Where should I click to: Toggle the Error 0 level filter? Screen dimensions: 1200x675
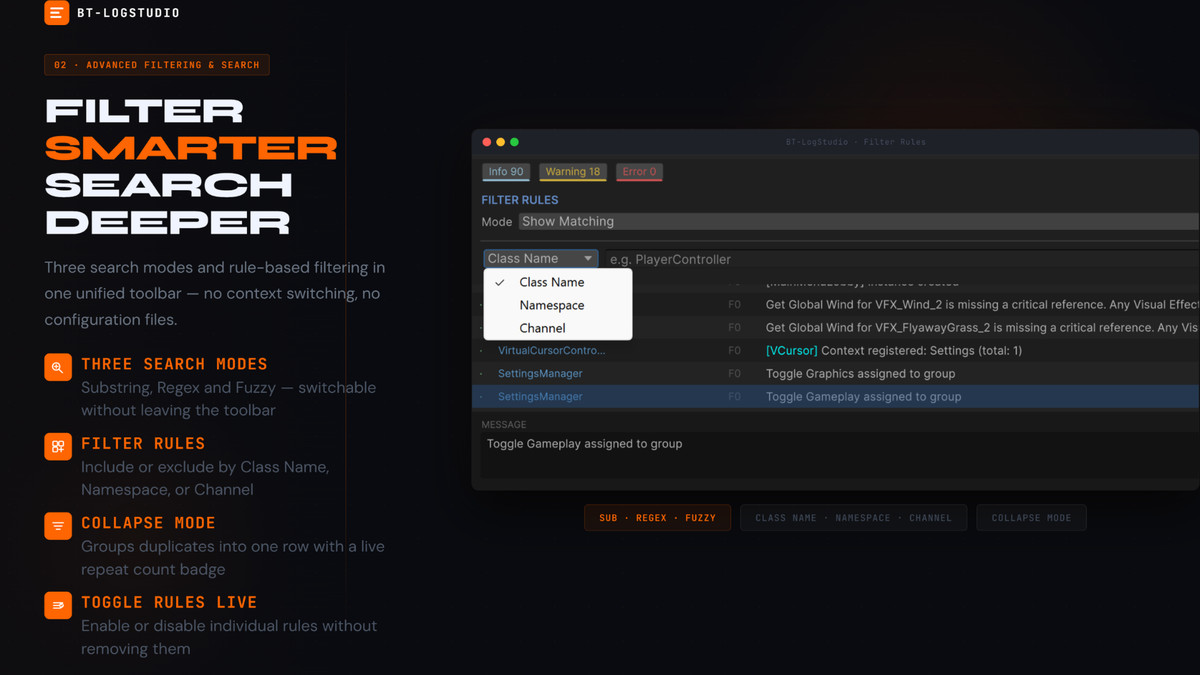(639, 172)
